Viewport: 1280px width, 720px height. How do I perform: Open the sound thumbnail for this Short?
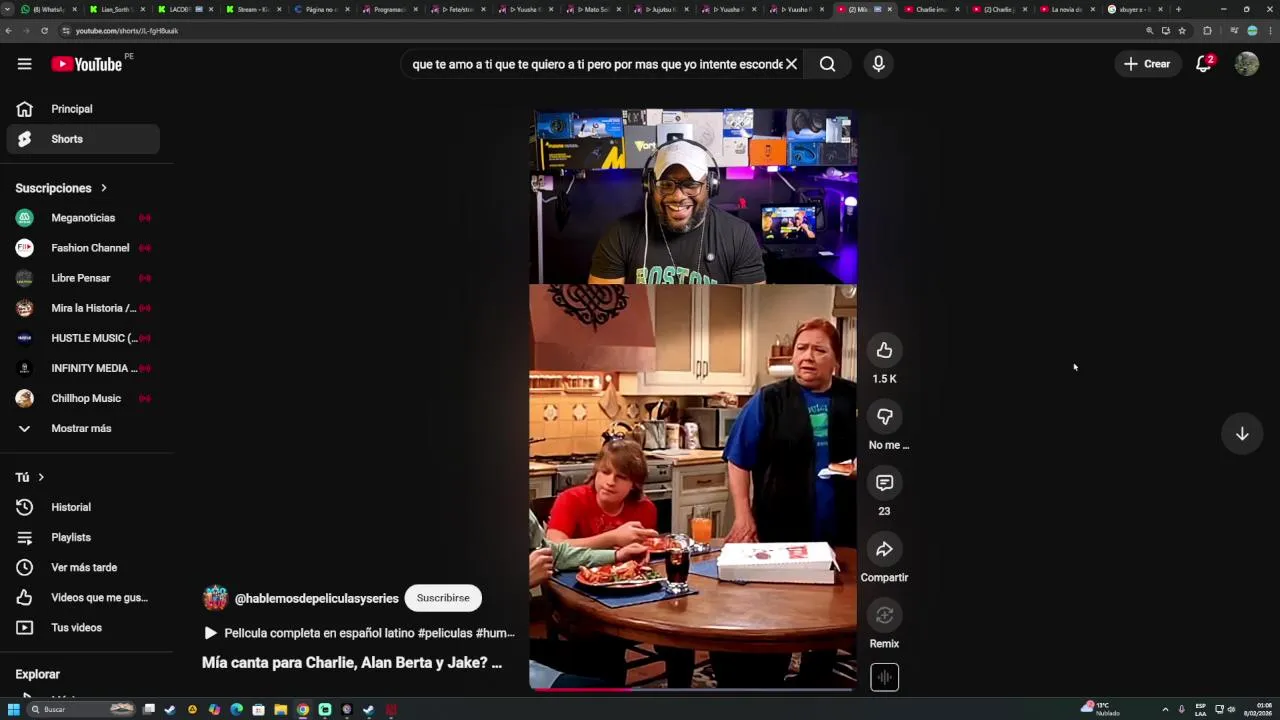pyautogui.click(x=884, y=677)
